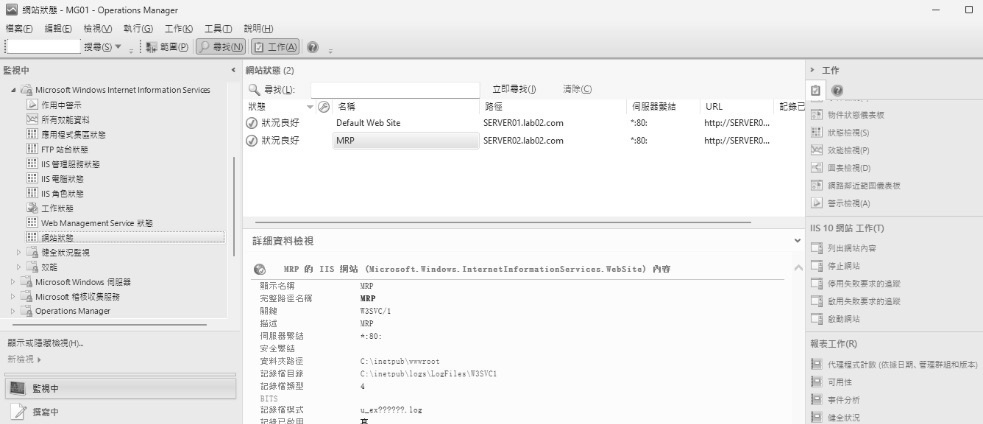Expand the Microsoft 稽核收集服務 node
The height and width of the screenshot is (424, 983).
click(13, 297)
